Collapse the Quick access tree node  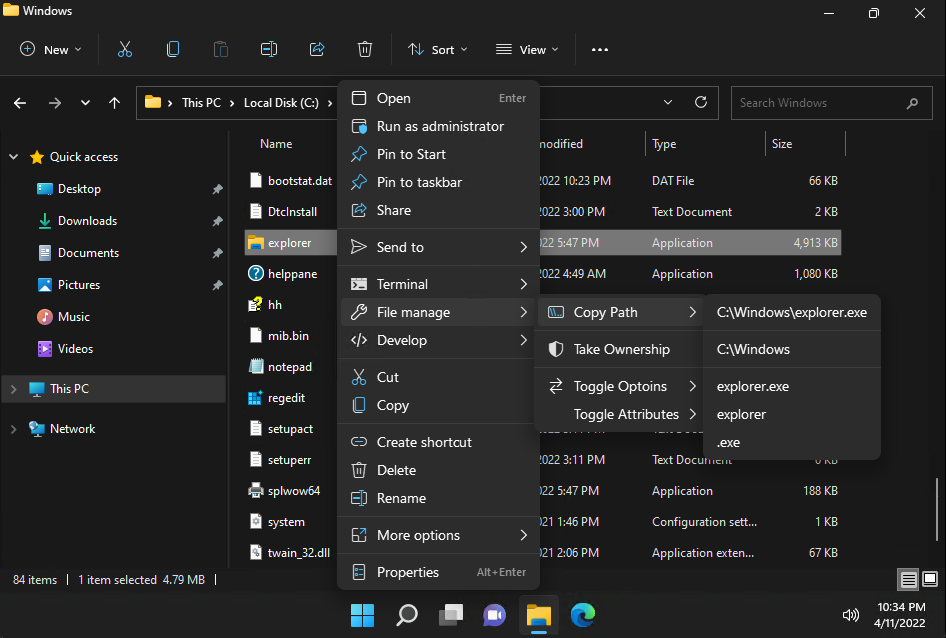[13, 157]
